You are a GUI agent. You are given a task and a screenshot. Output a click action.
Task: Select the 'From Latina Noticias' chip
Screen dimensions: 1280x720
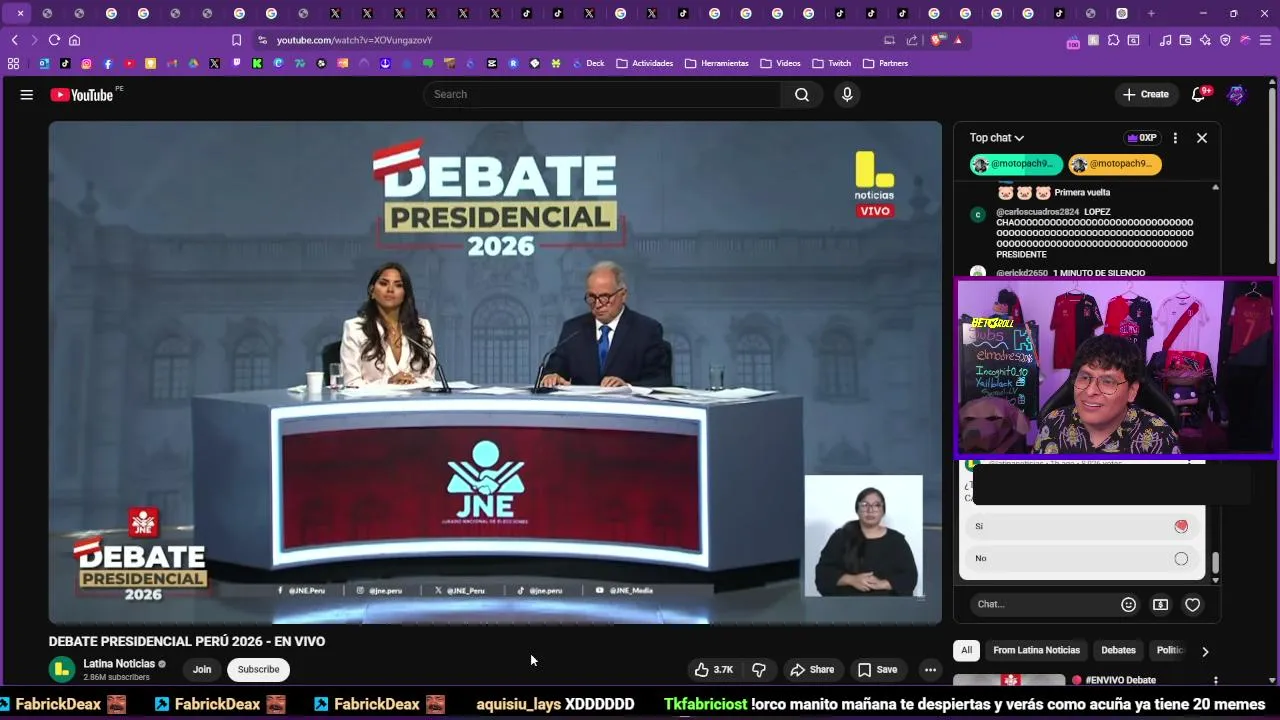pyautogui.click(x=1036, y=650)
